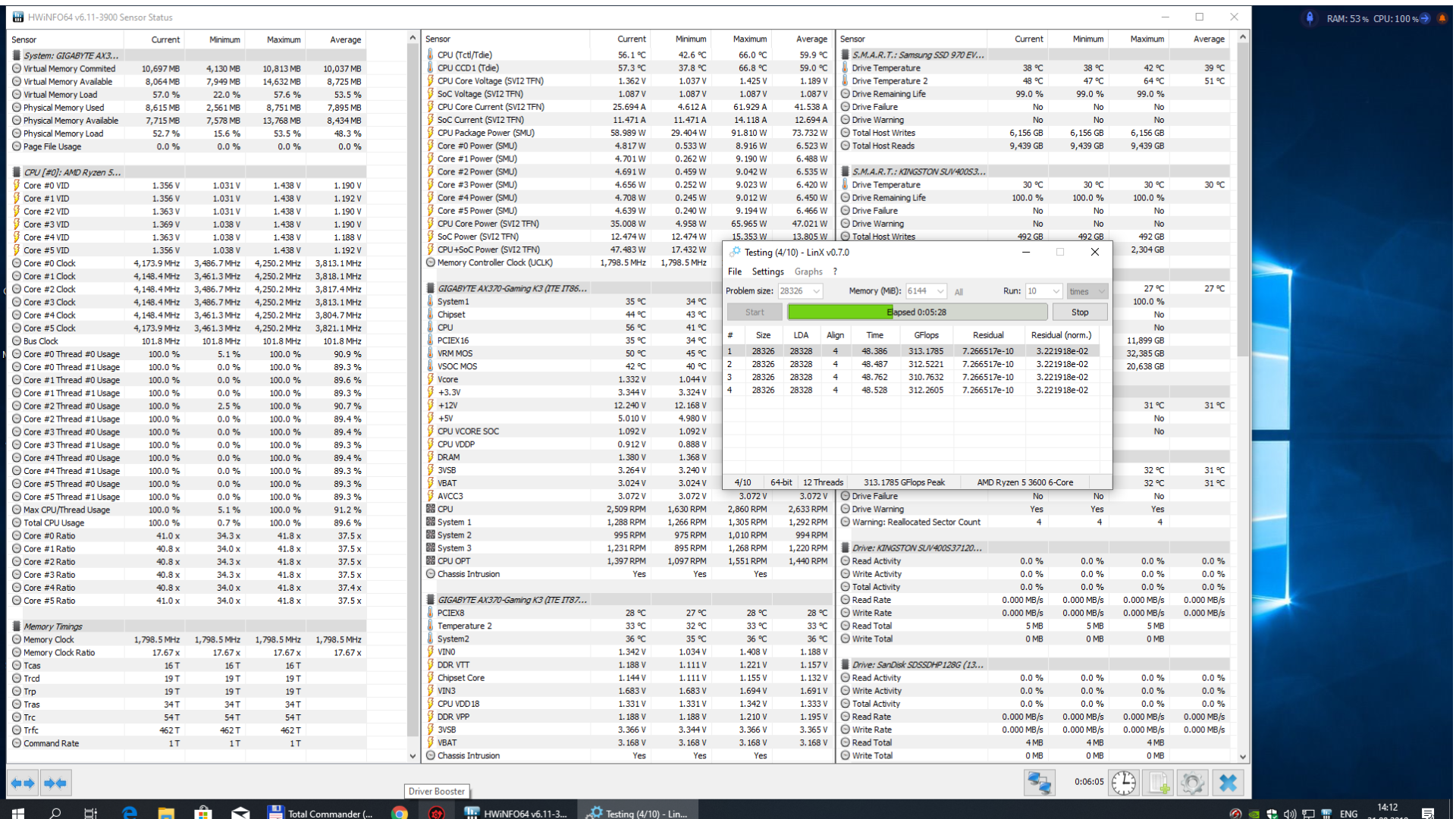
Task: Click the expand columns arrows button
Action: (23, 783)
